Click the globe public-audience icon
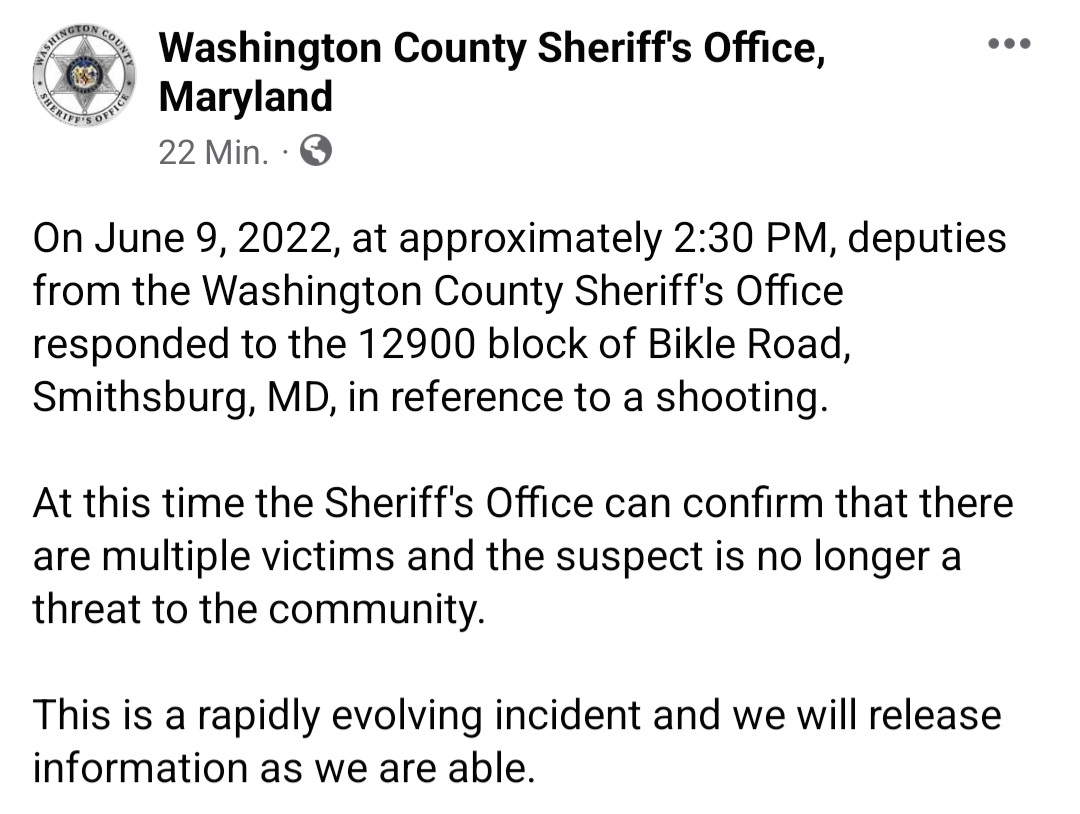Viewport: 1080px width, 814px height. tap(316, 150)
